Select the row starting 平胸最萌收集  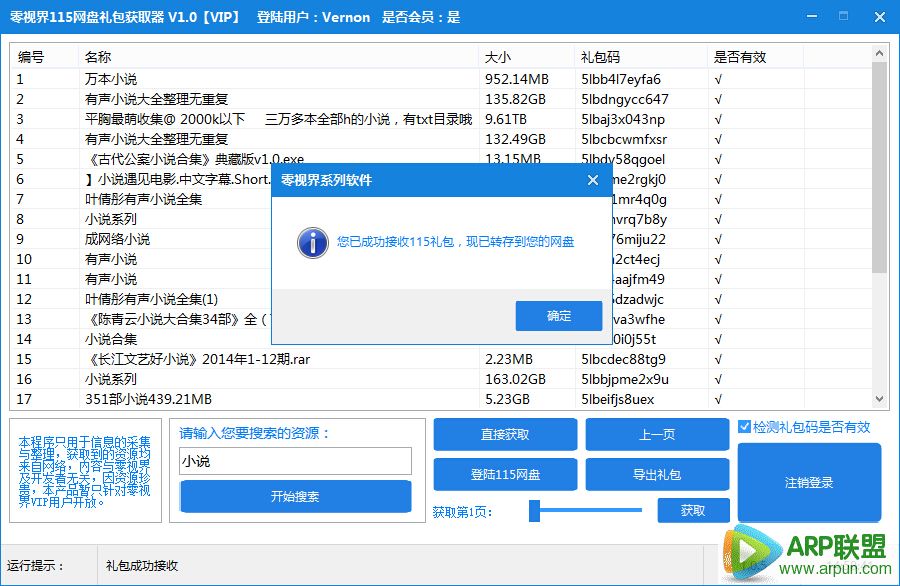pyautogui.click(x=441, y=119)
